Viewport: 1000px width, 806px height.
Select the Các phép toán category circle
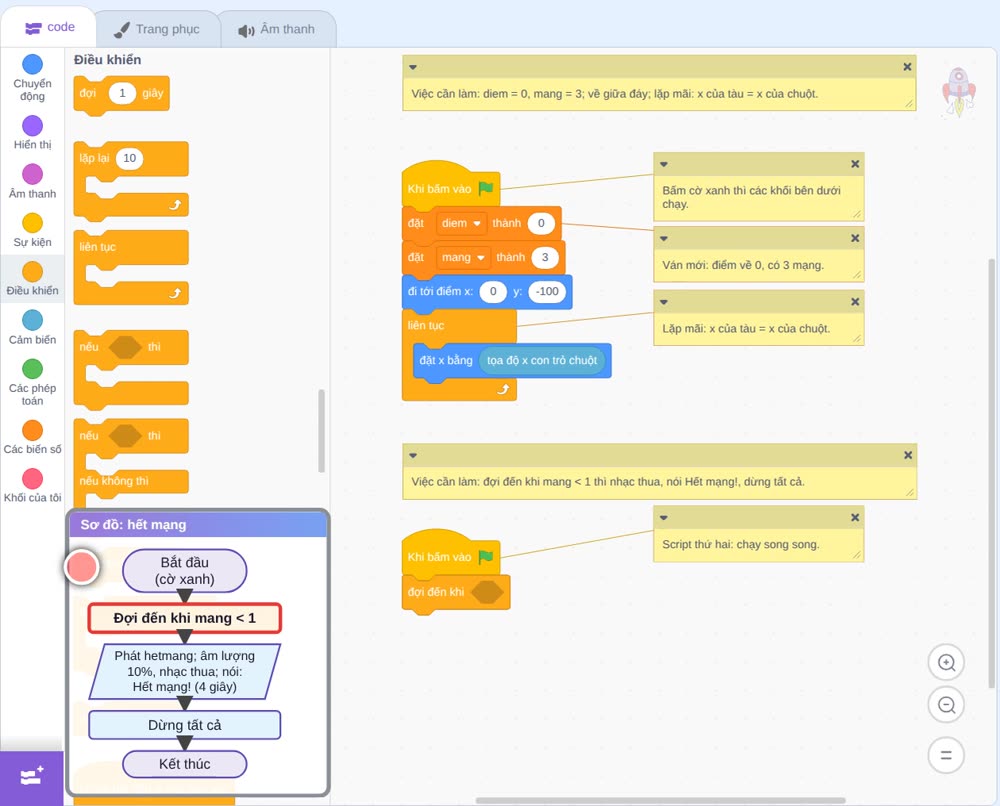(x=33, y=369)
